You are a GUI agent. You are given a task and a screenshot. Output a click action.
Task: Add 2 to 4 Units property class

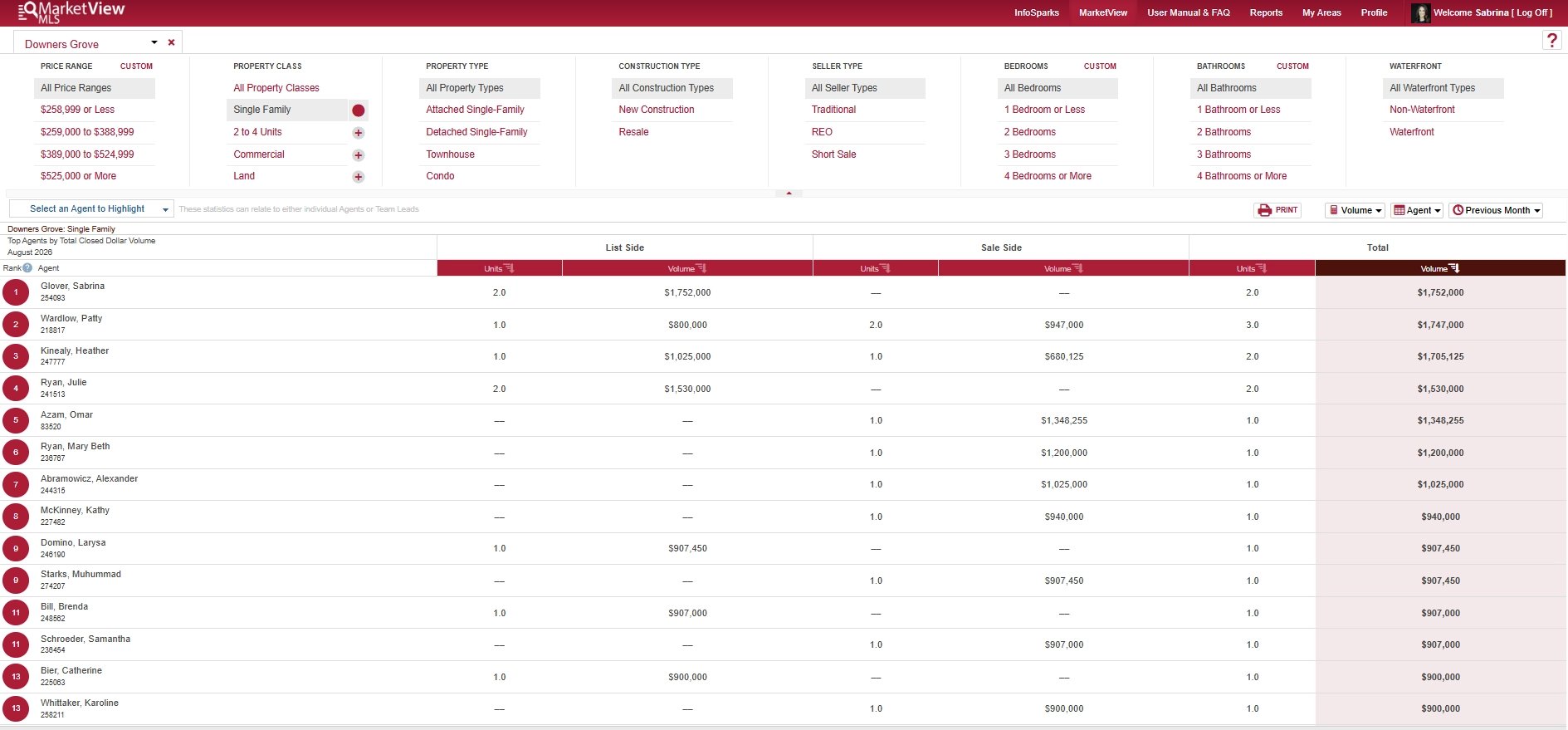click(x=359, y=133)
